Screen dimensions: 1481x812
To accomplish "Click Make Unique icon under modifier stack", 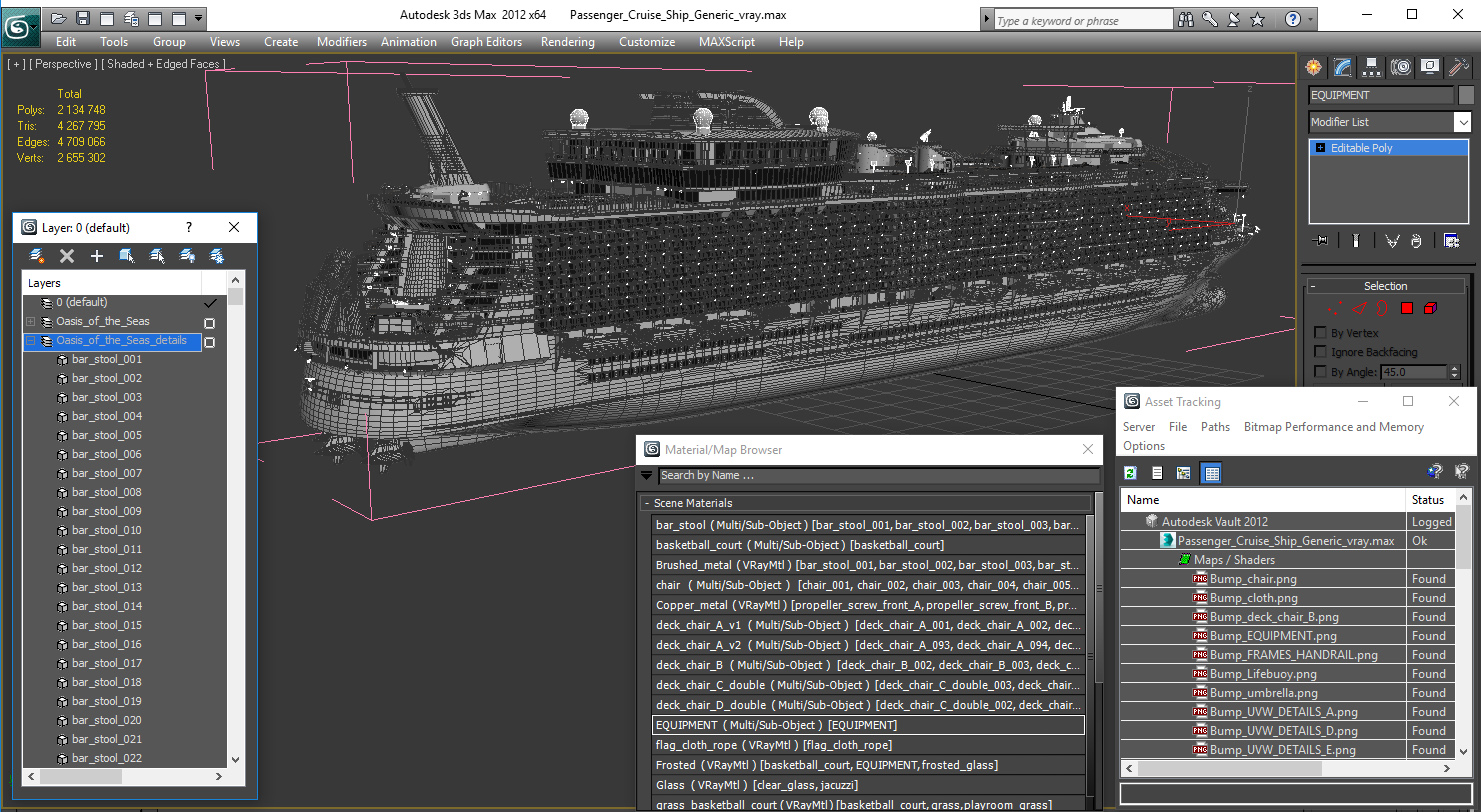I will click(x=1392, y=240).
